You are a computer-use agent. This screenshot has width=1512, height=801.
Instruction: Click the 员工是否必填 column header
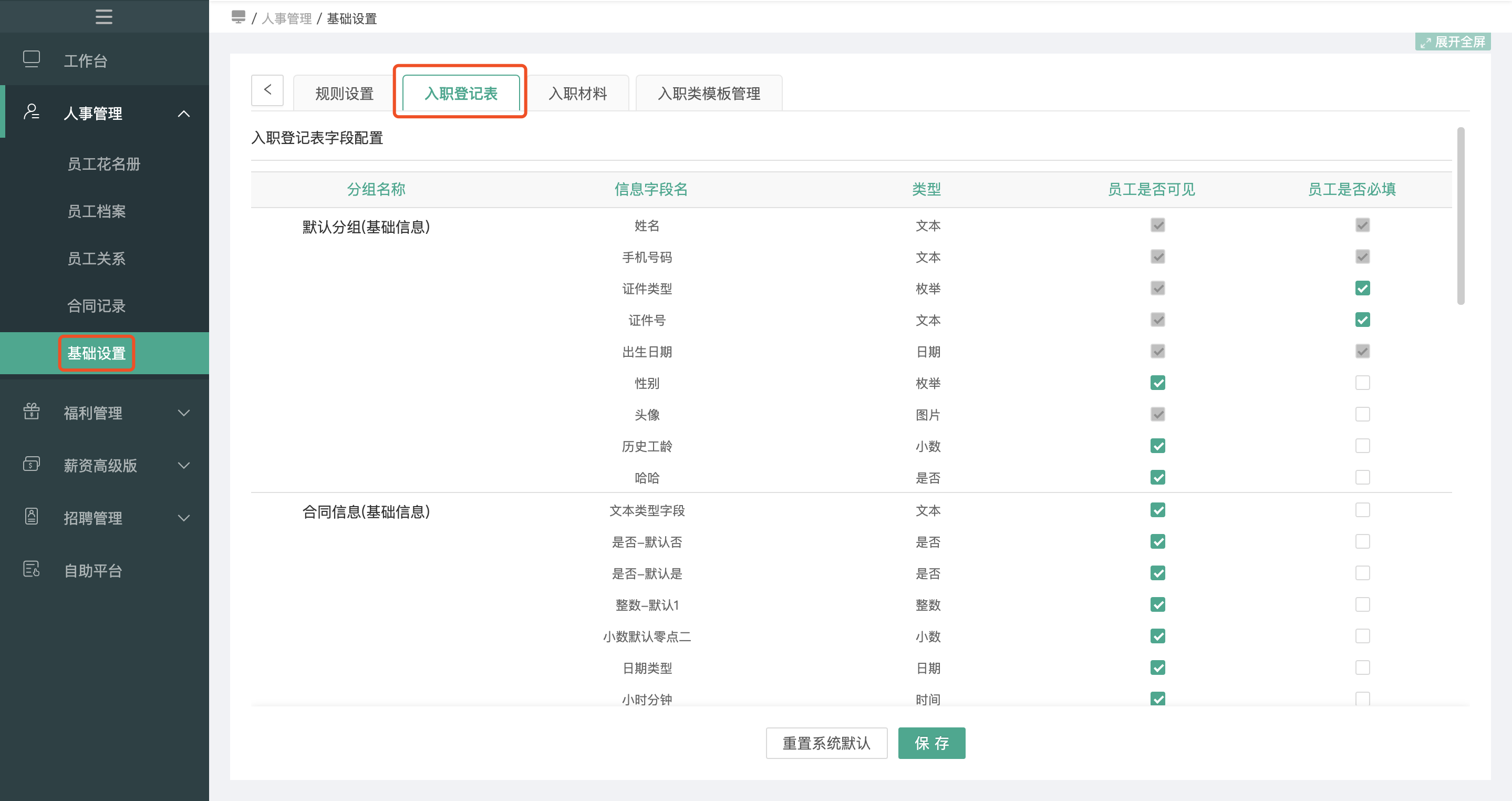coord(1352,190)
